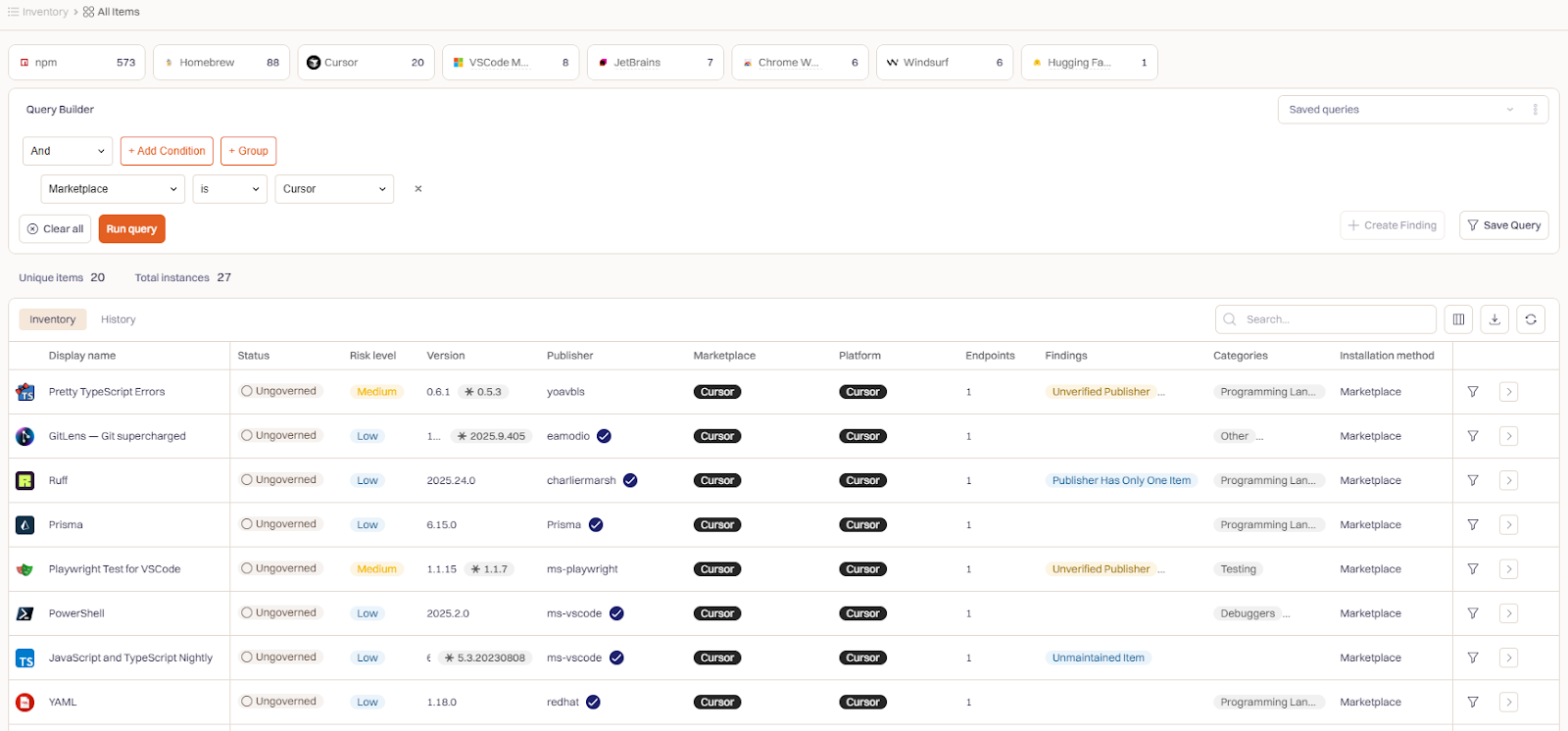Remove the Marketplace condition with the X
The width and height of the screenshot is (1568, 731).
tap(418, 189)
